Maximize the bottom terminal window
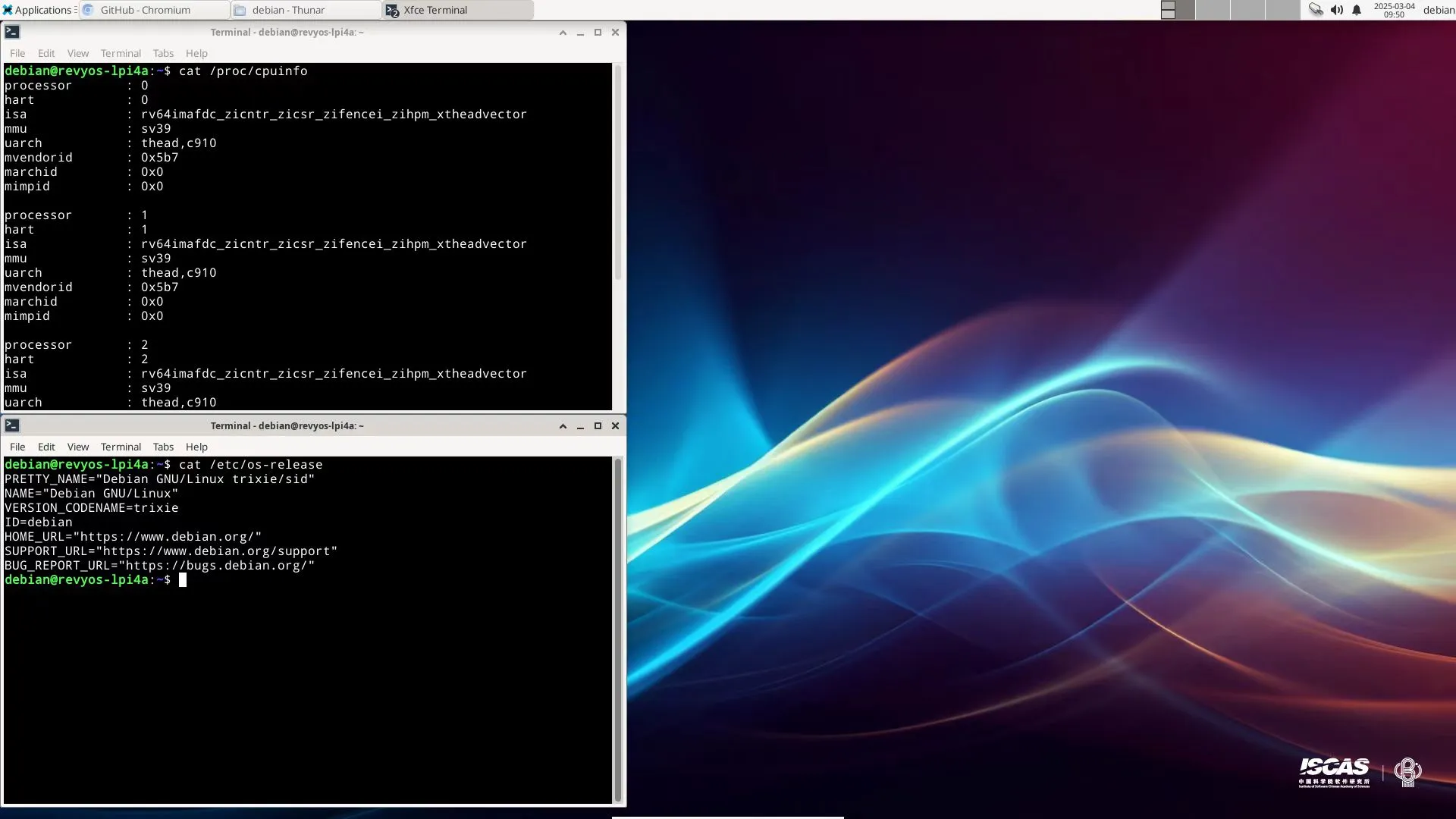 point(598,426)
